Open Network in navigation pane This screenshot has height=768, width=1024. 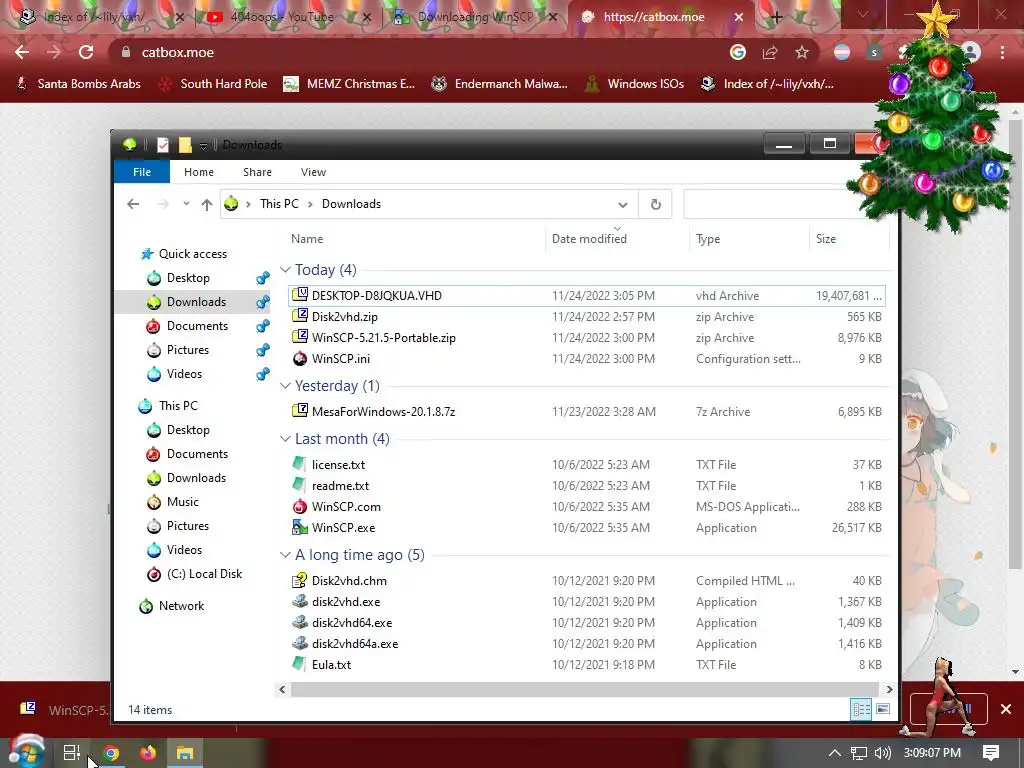click(x=181, y=606)
